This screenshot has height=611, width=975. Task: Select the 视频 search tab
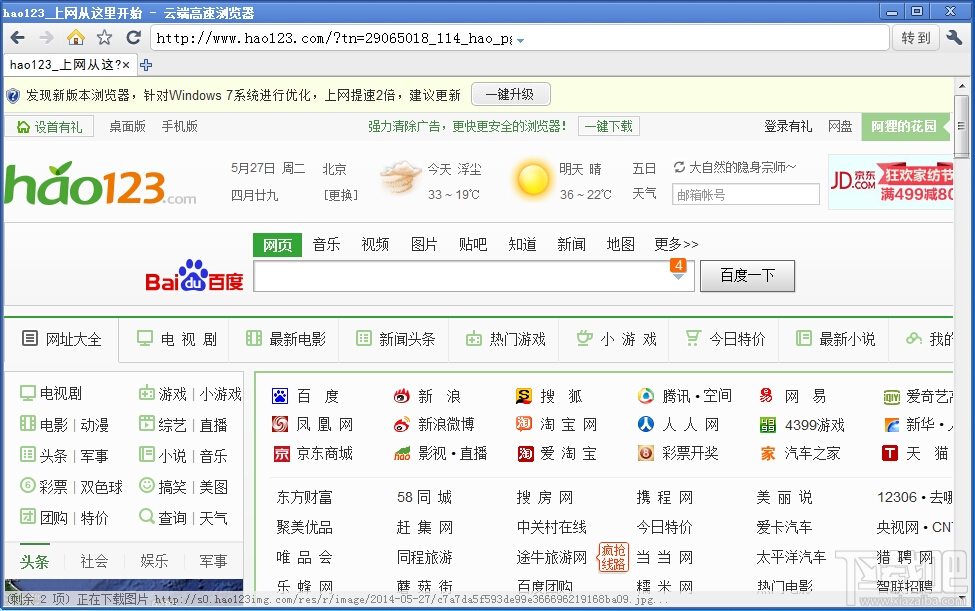[375, 244]
